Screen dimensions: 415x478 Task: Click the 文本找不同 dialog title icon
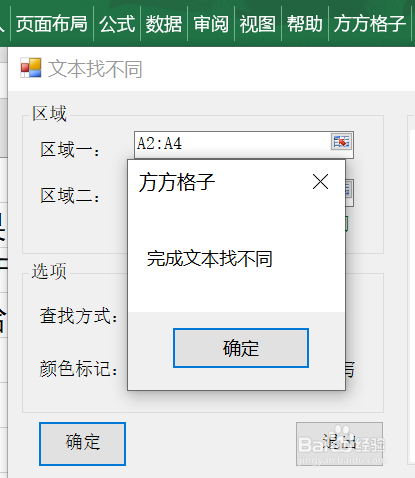[31, 68]
